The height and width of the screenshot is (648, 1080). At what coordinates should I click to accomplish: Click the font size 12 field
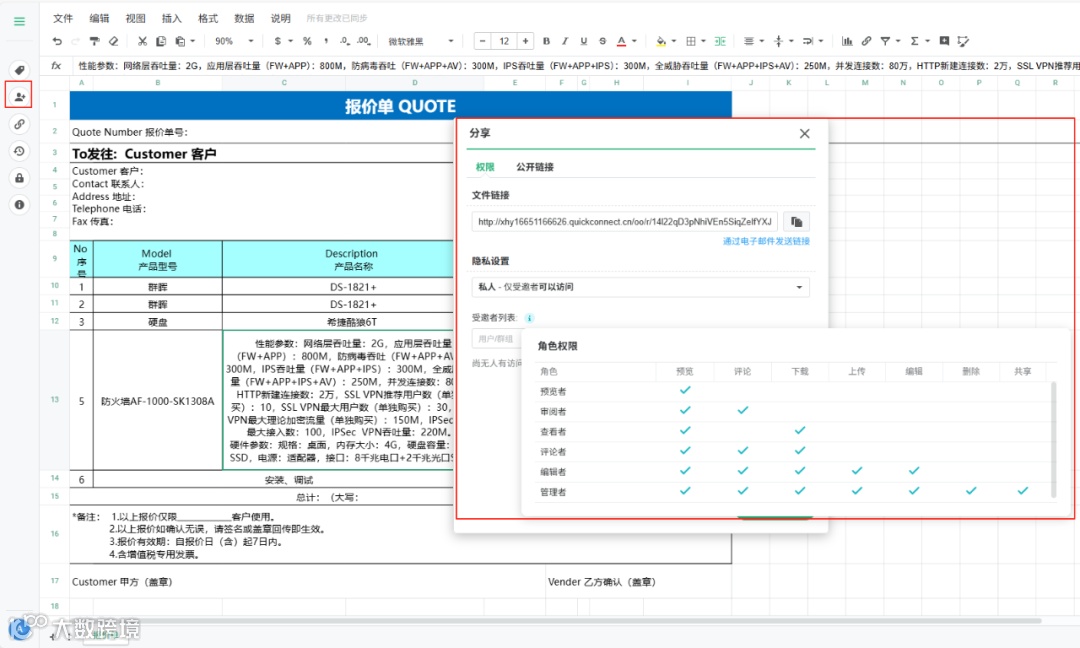[x=504, y=41]
